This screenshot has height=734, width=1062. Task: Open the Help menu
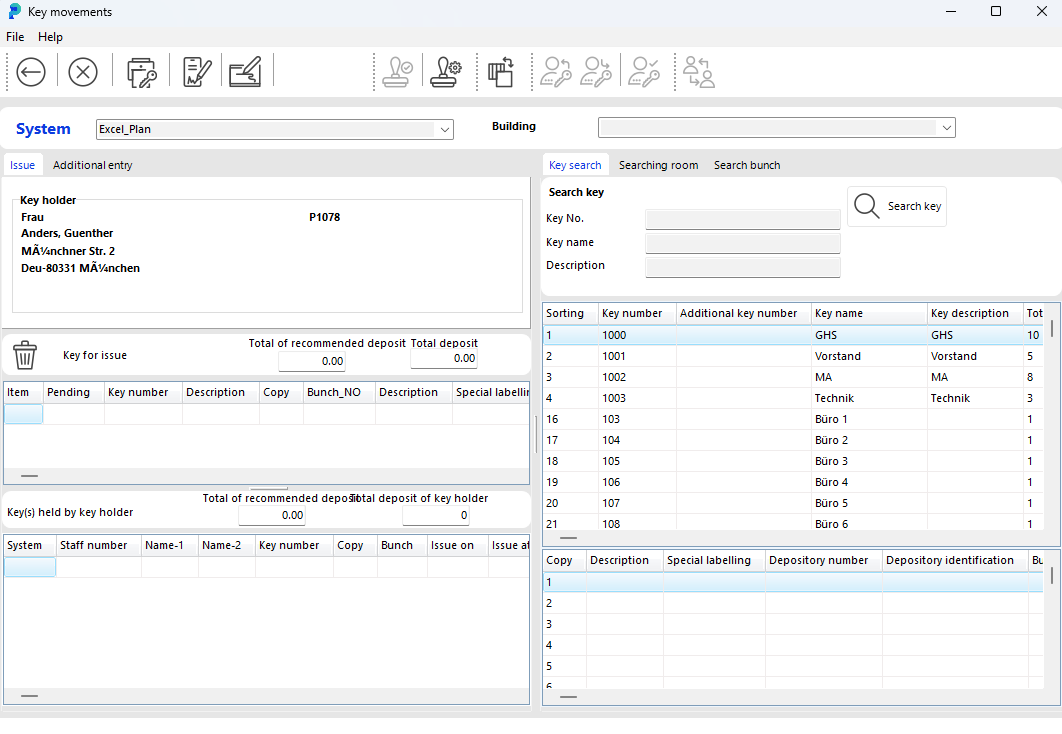pyautogui.click(x=50, y=37)
